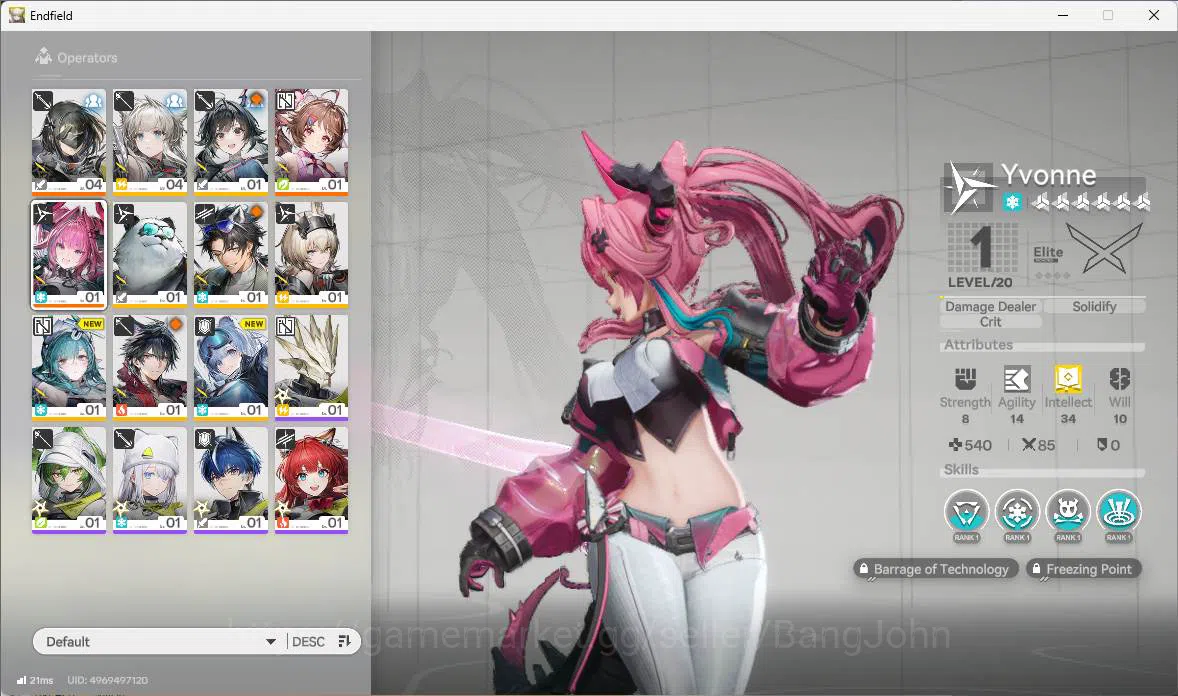
Task: Choose the black-haired operator with orange badge, top row
Action: click(x=231, y=142)
